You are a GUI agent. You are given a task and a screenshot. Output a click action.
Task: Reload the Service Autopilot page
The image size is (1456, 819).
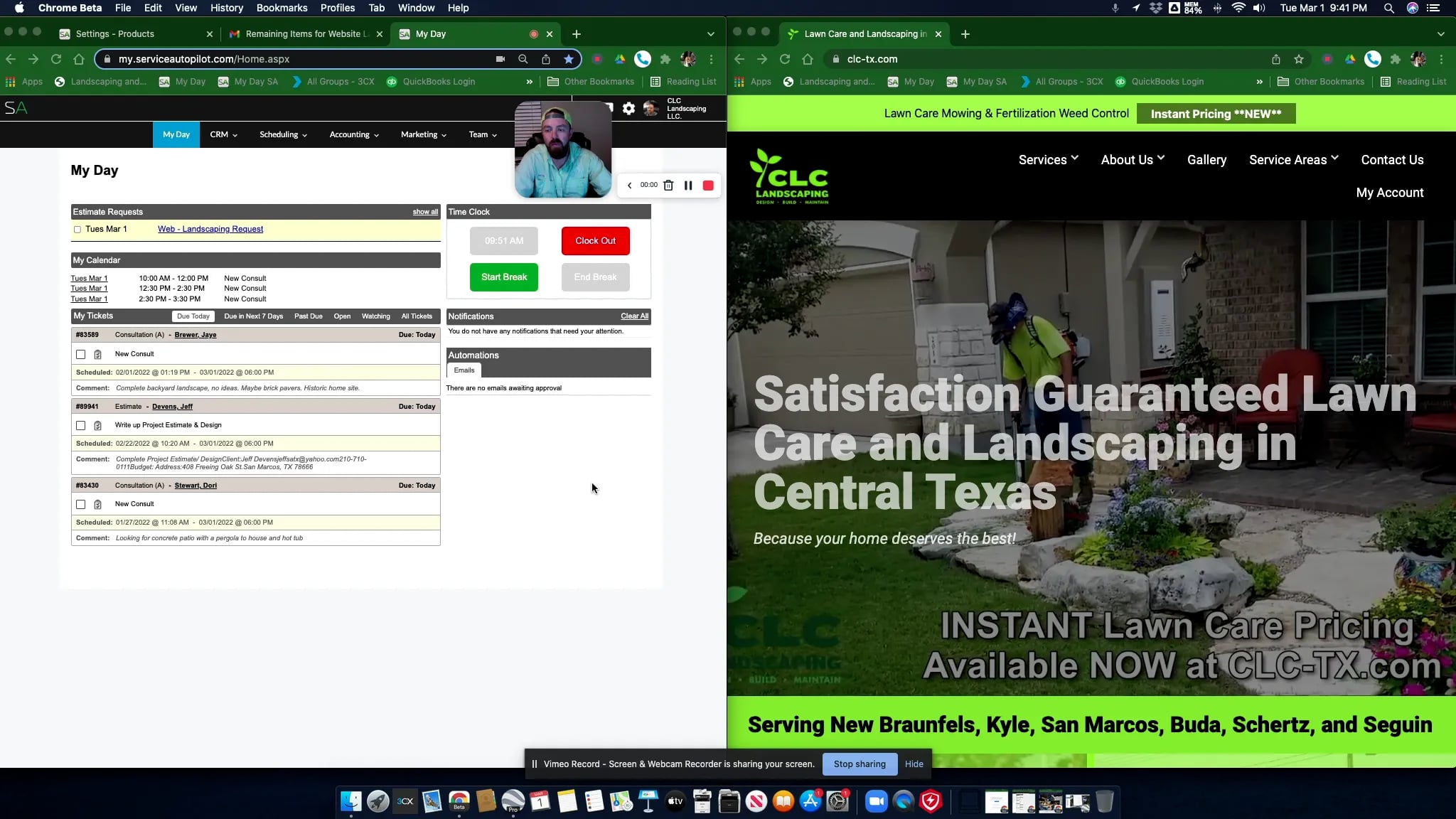click(56, 59)
